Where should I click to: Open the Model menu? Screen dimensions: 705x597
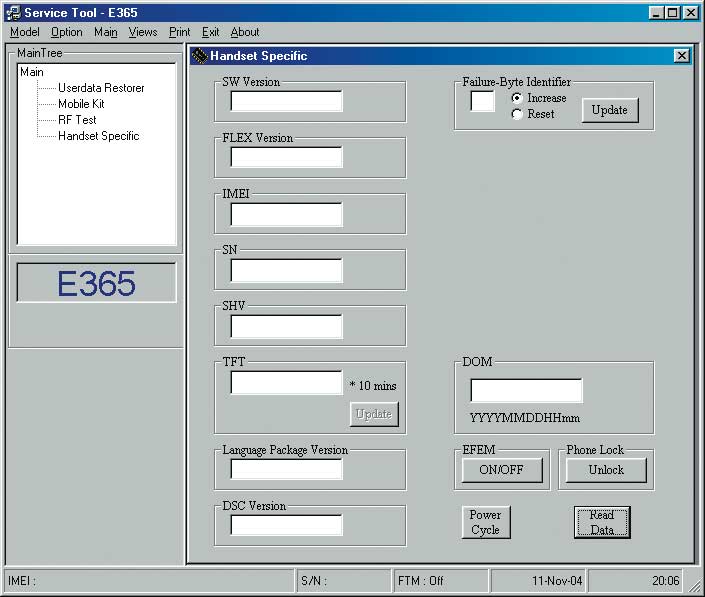pos(25,32)
